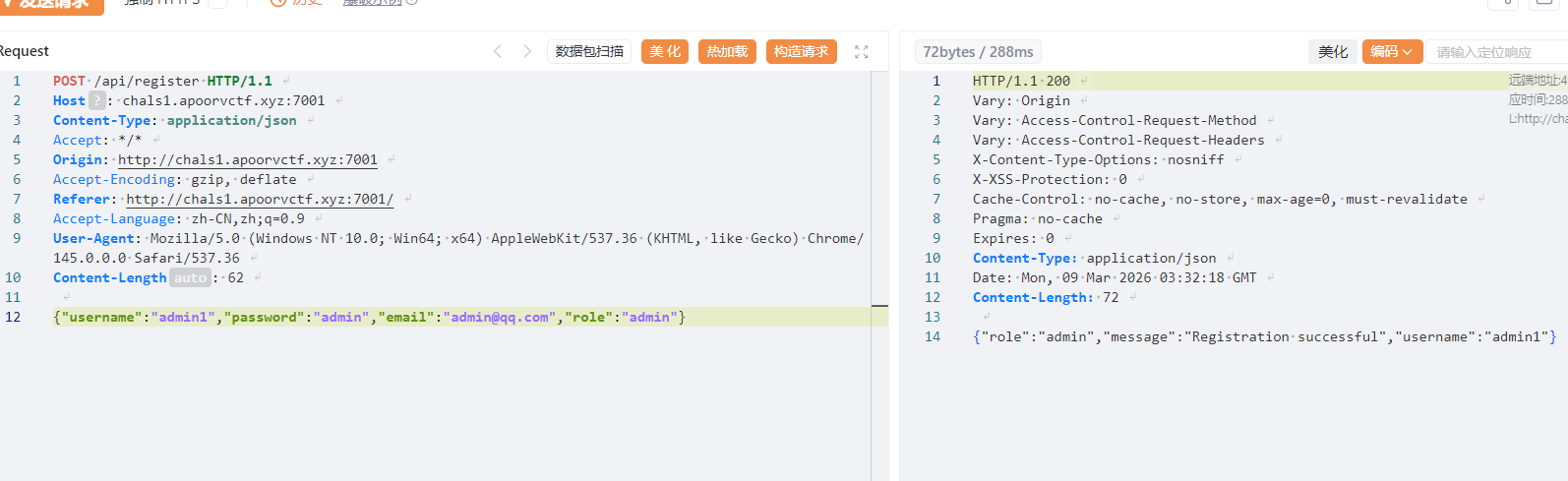
Task: Click the fullscreen expand icon in Request panel
Action: tap(861, 52)
